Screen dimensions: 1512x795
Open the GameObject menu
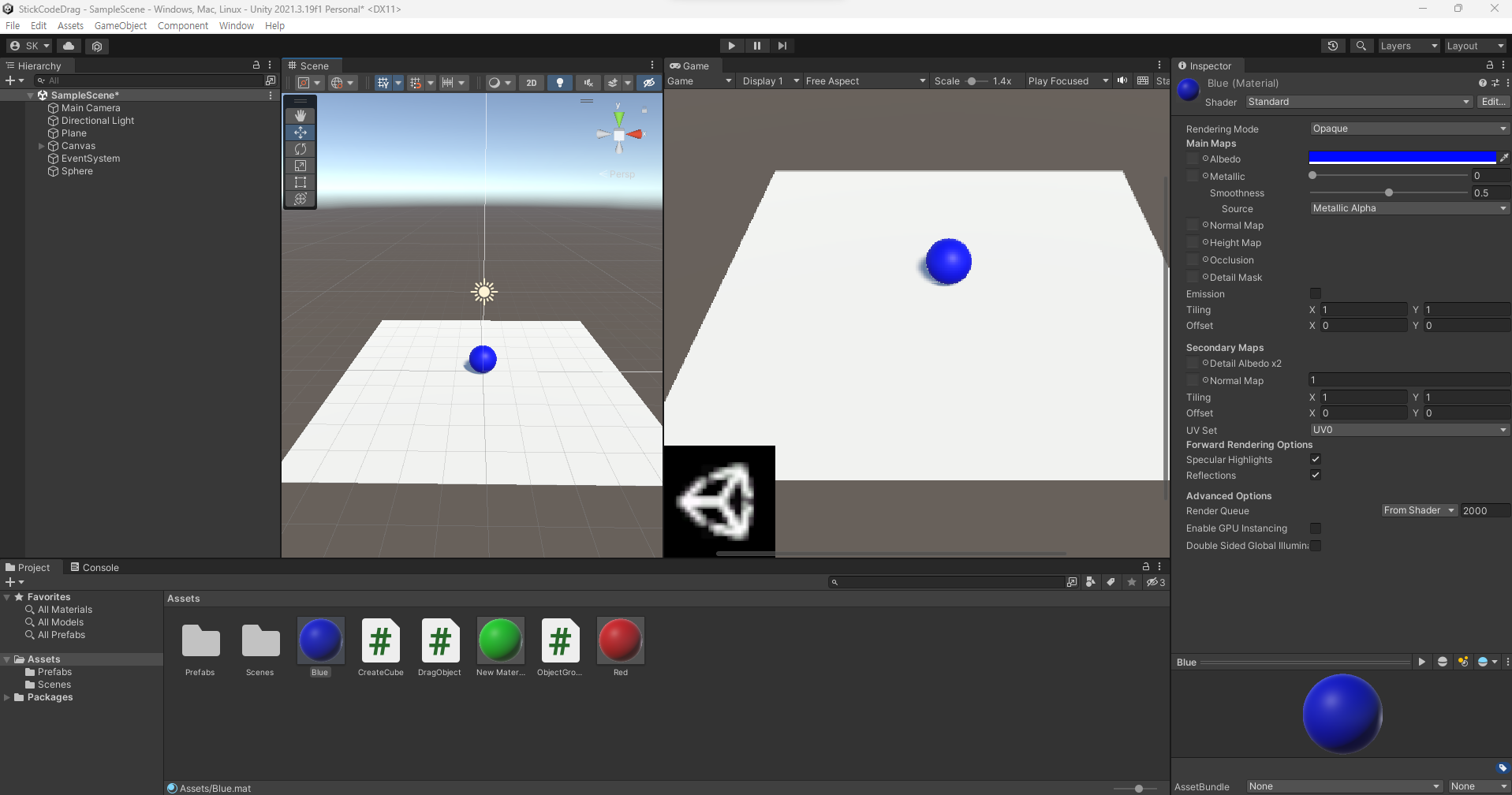(121, 25)
